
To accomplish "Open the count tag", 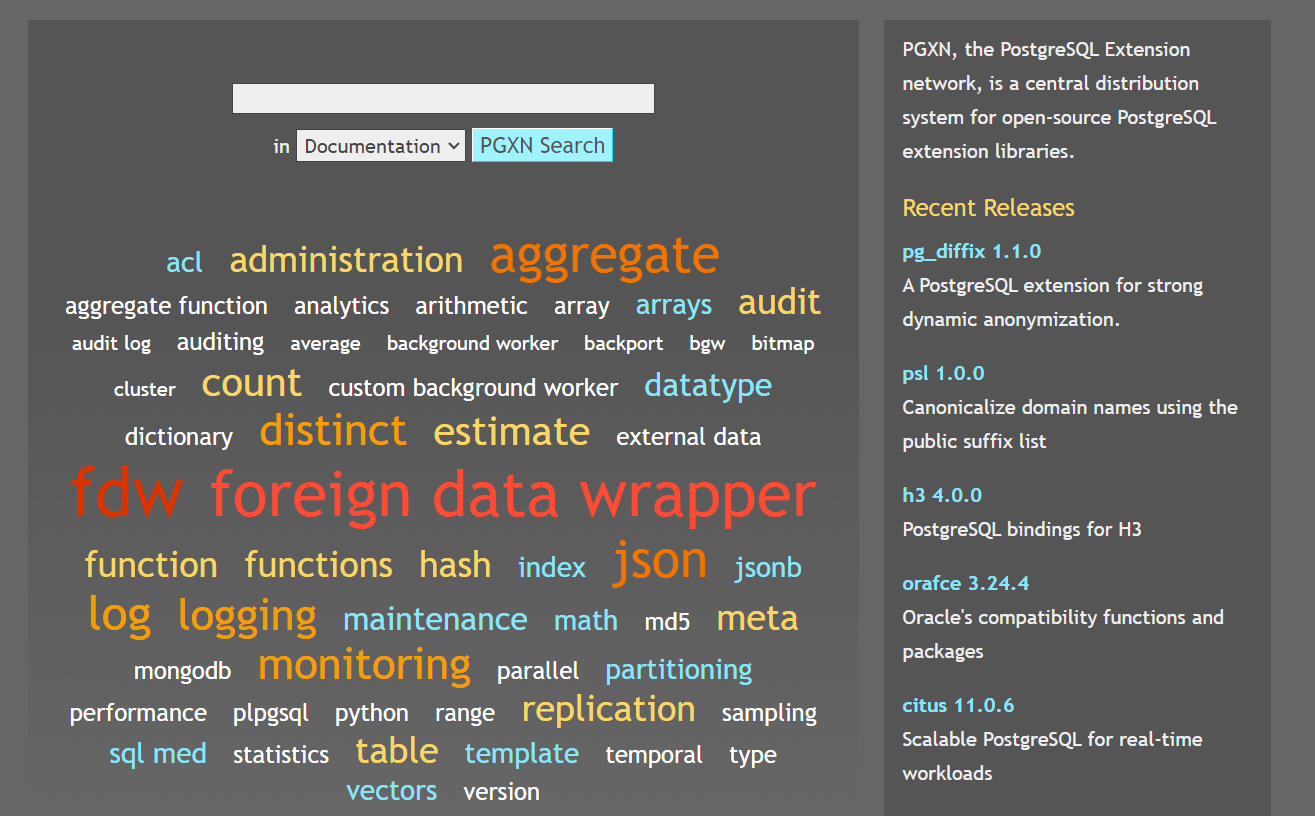I will tap(251, 384).
